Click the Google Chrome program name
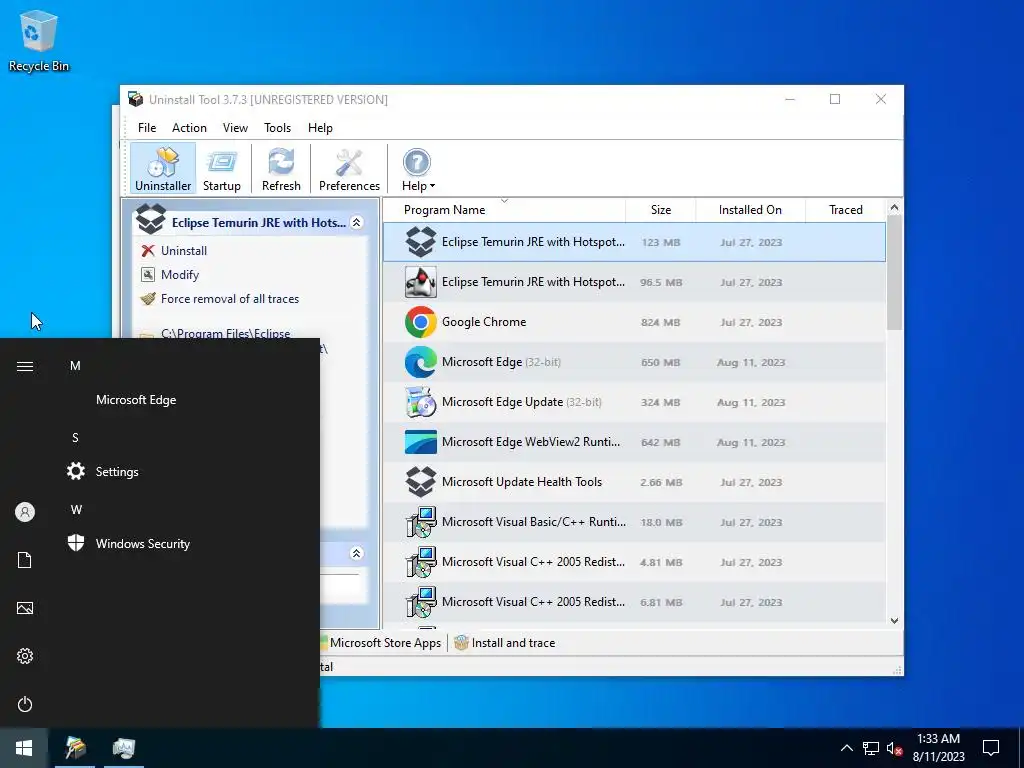This screenshot has width=1024, height=768. click(x=484, y=322)
